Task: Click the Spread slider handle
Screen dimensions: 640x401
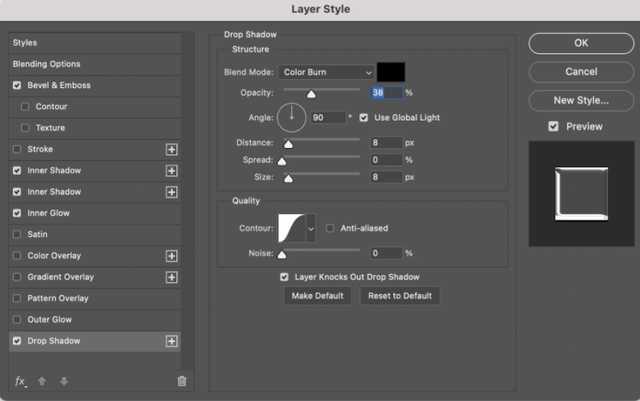Action: [282, 162]
